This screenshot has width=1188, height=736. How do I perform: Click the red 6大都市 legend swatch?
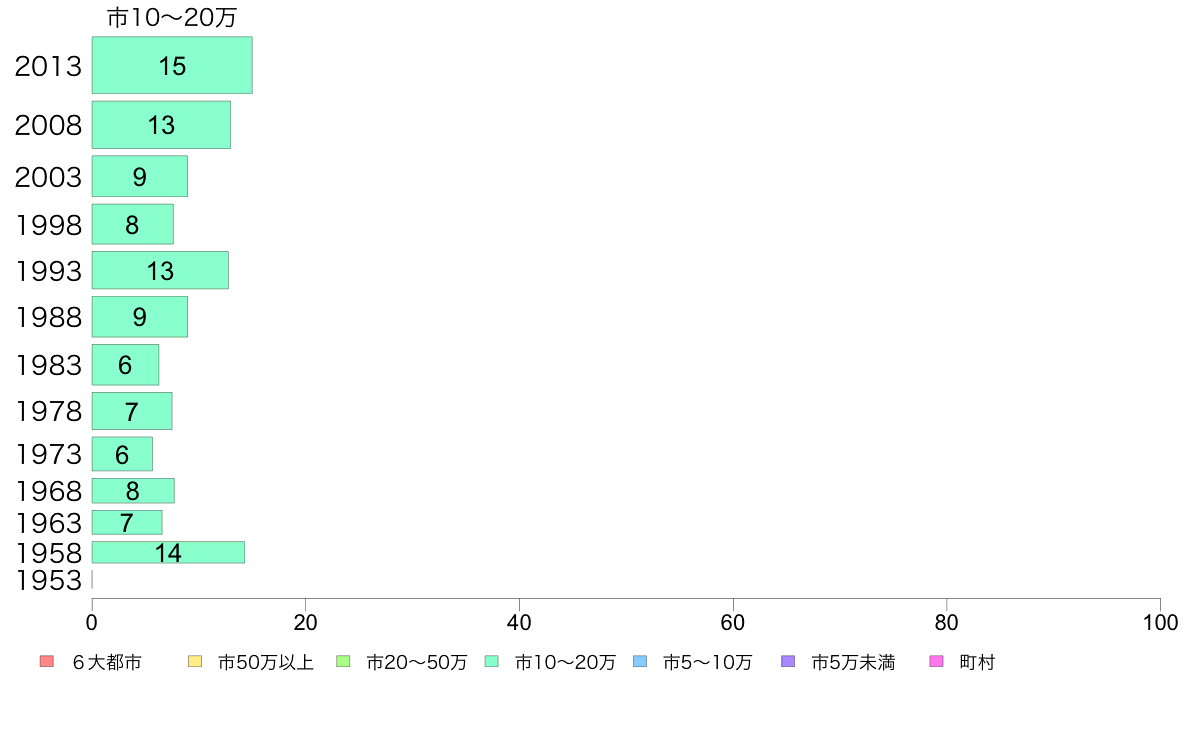click(x=47, y=662)
